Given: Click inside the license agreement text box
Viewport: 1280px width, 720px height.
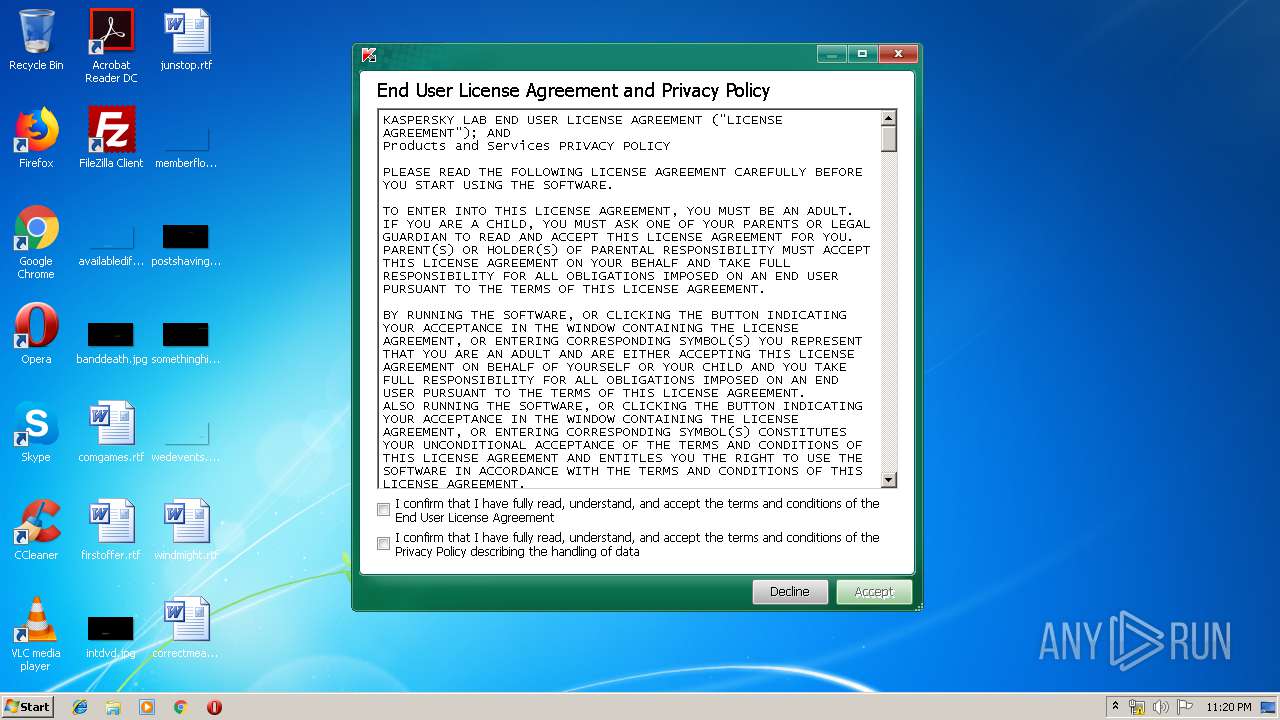Looking at the screenshot, I should 630,300.
